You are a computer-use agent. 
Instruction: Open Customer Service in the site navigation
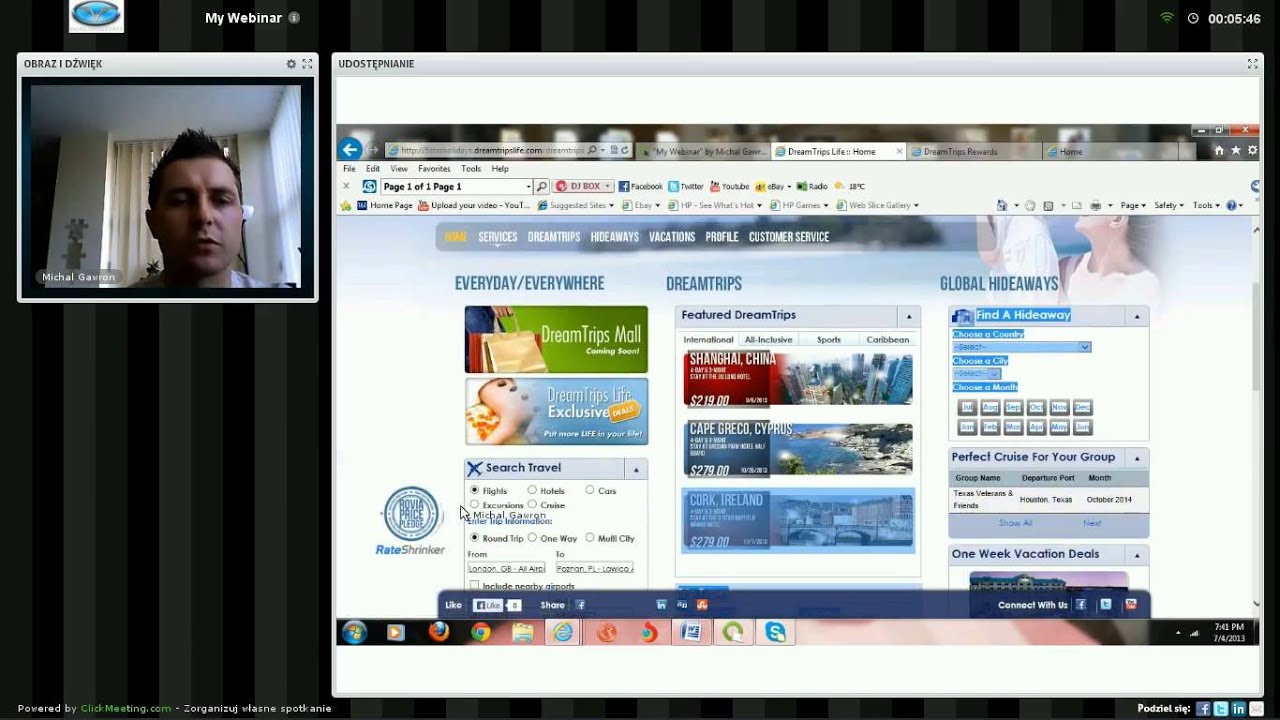(x=789, y=237)
